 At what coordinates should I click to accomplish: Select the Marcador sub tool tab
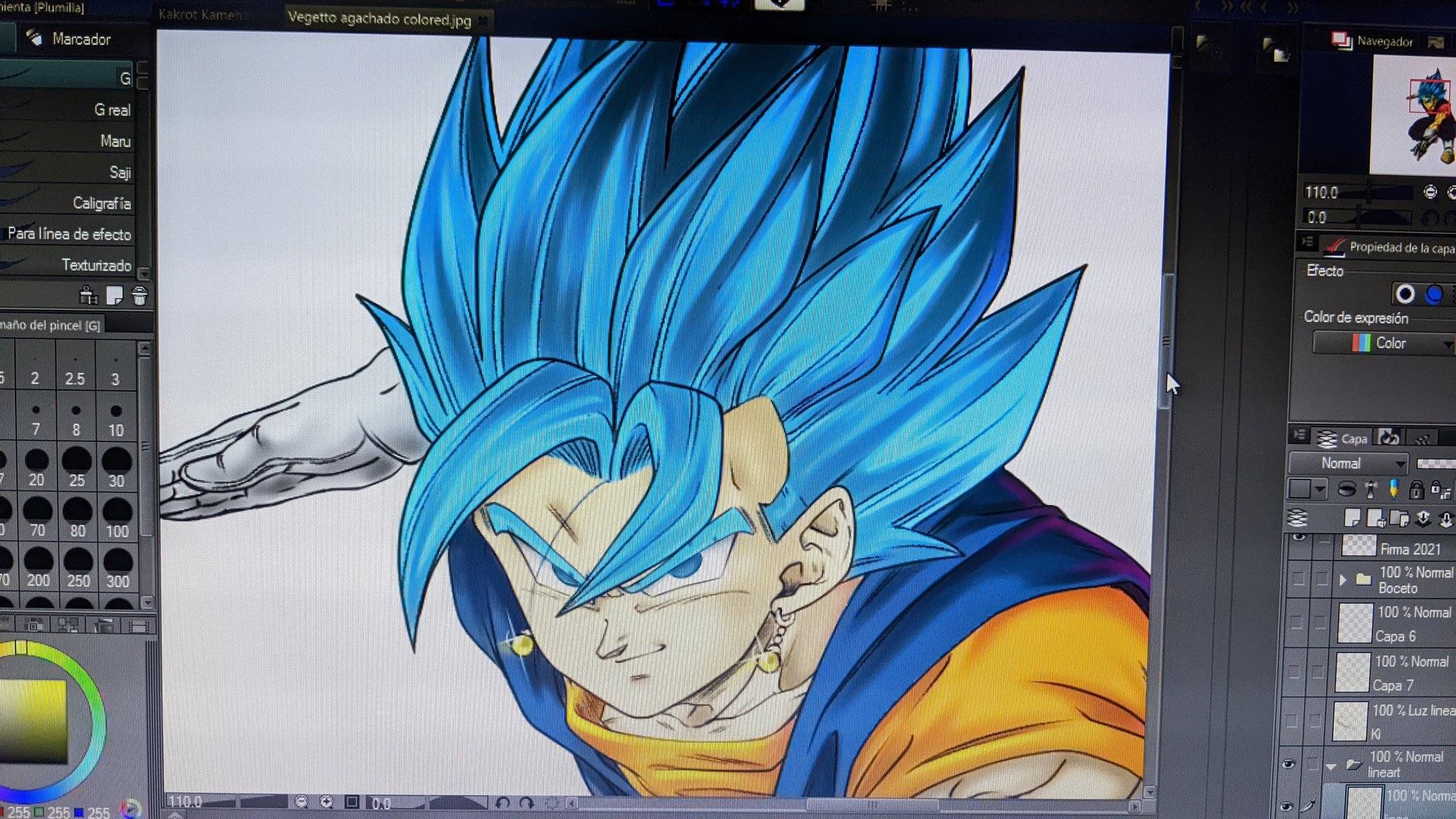coord(70,38)
